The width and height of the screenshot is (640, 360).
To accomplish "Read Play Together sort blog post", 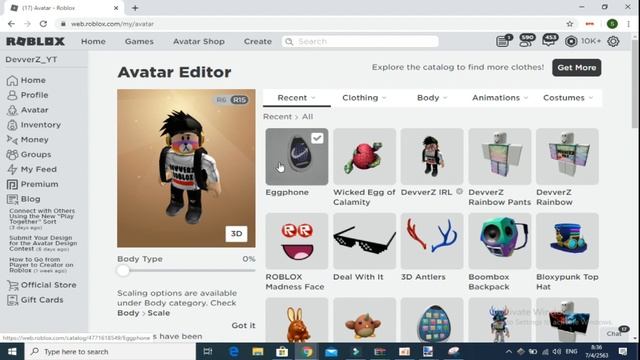I will click(42, 219).
